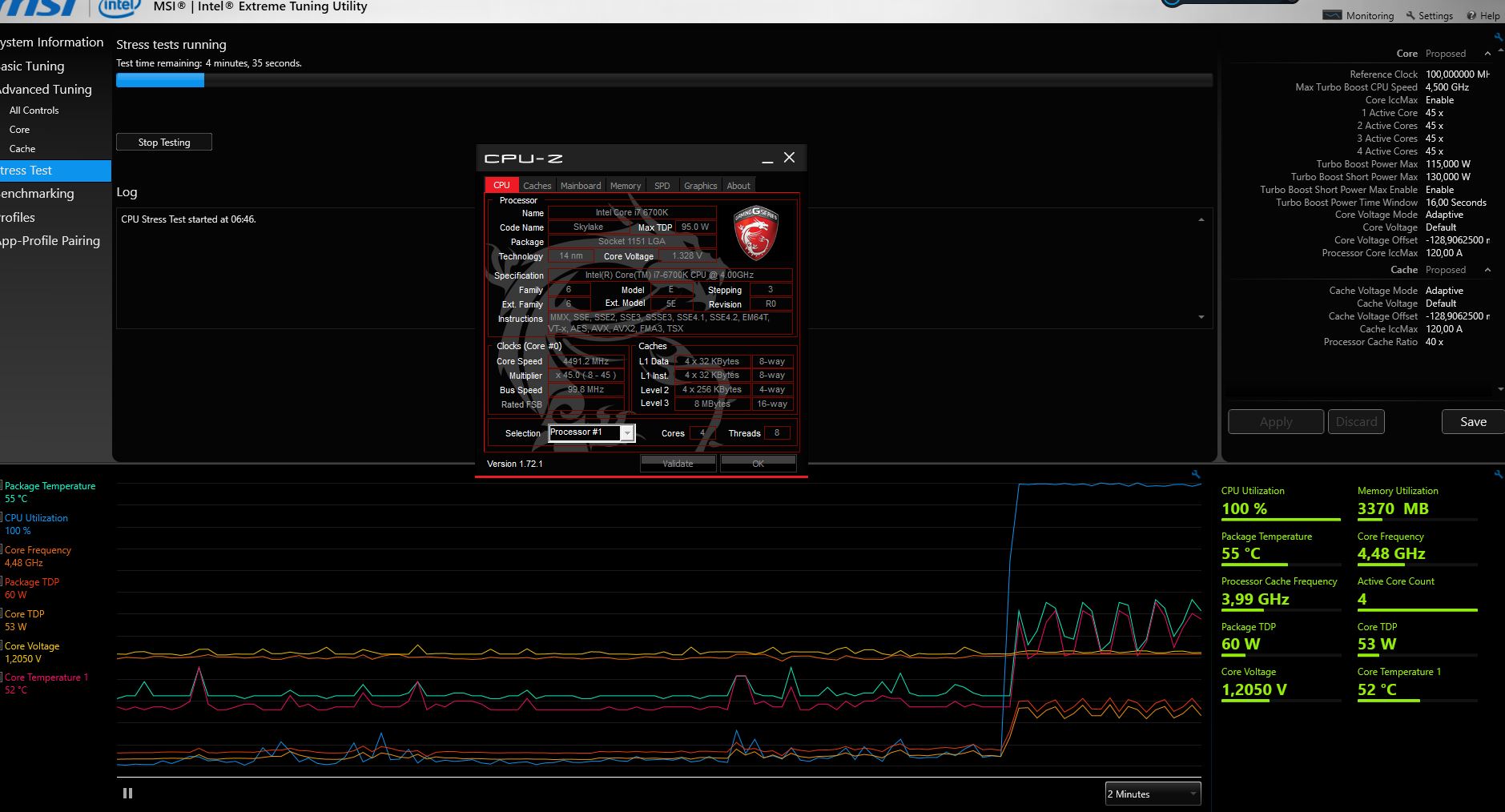
Task: Switch to the Caches tab in CPU-Z
Action: point(537,186)
